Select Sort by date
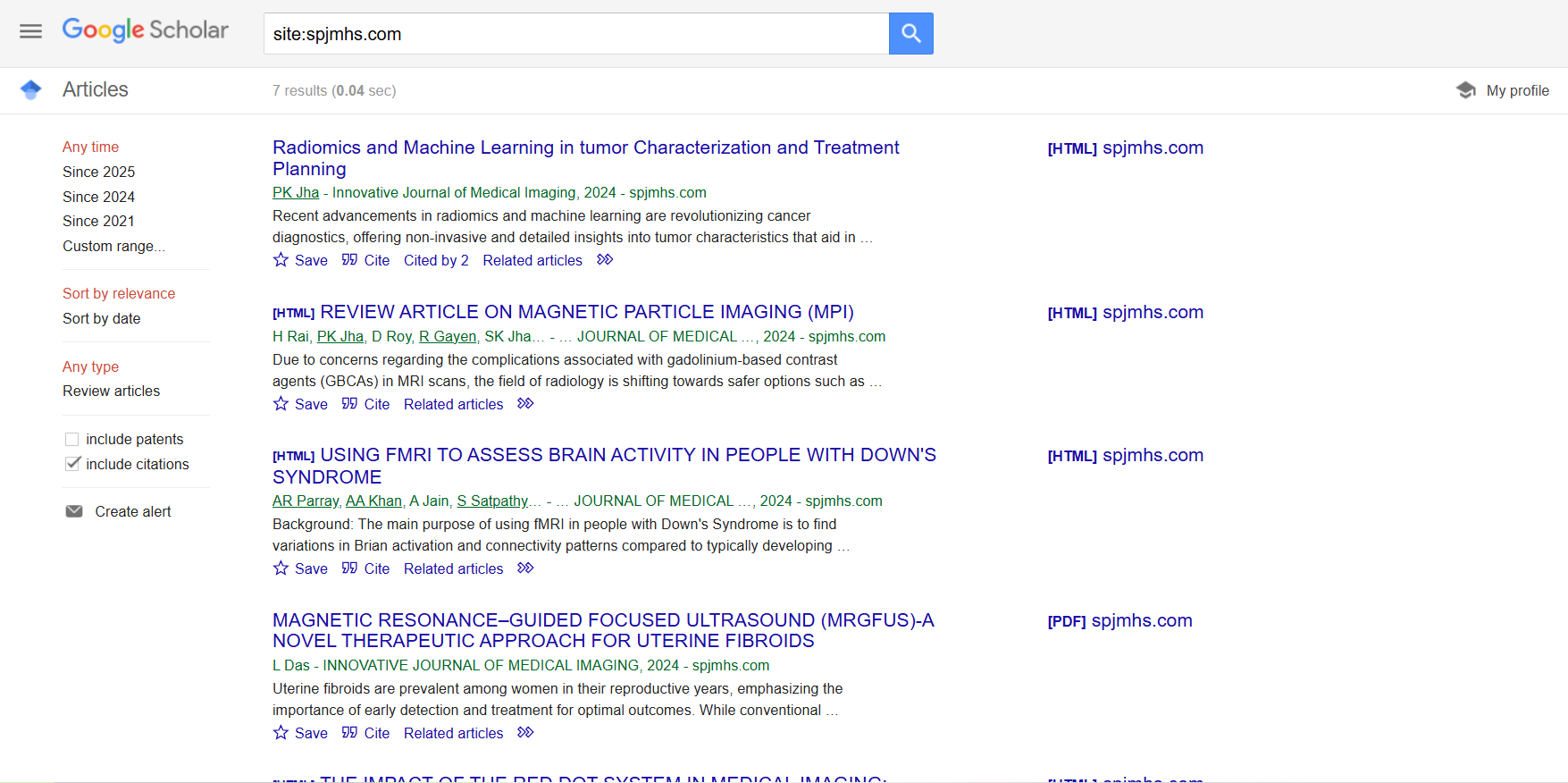Screen dimensions: 1568x783 coord(101,318)
